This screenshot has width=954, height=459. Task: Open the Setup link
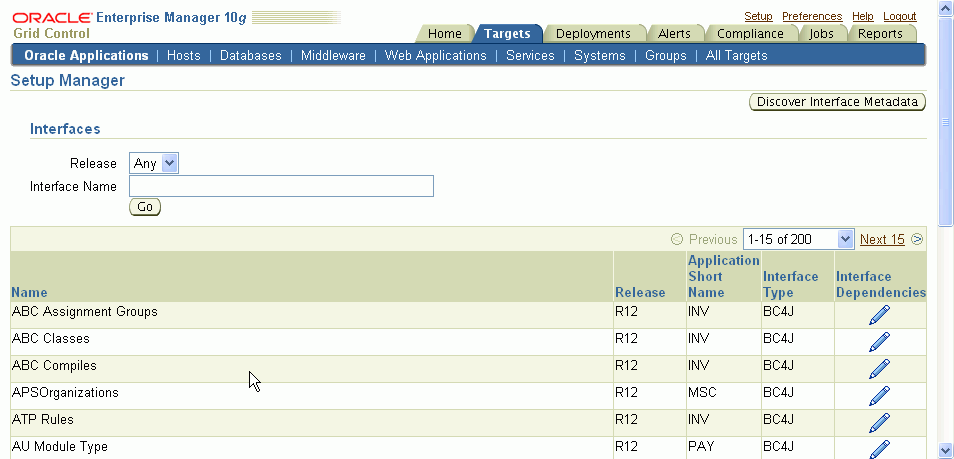coord(758,16)
